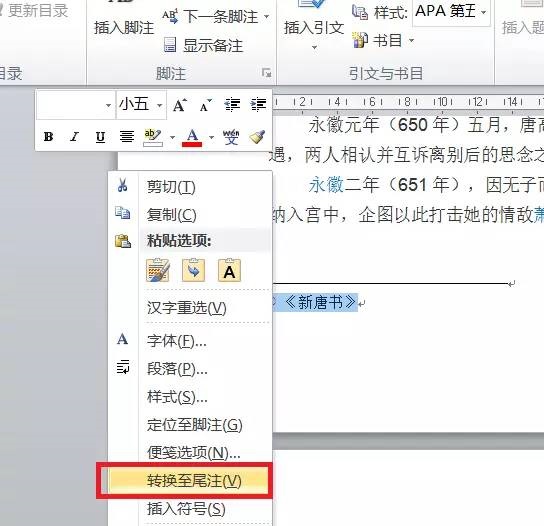544x526 pixels.
Task: Click the Shrink Font icon
Action: click(x=206, y=105)
